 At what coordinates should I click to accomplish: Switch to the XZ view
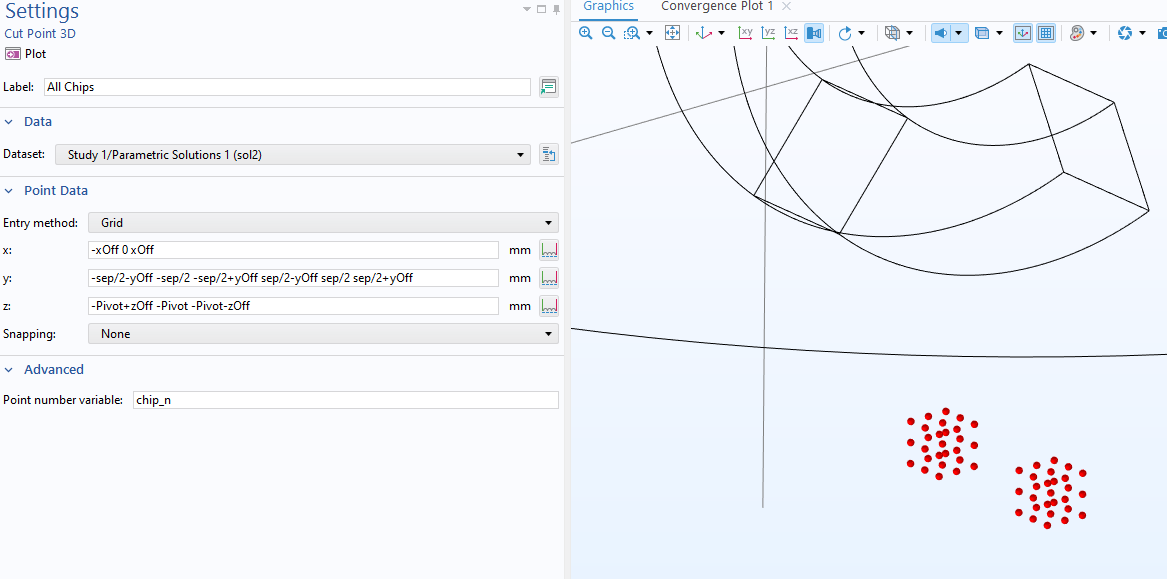click(x=791, y=33)
